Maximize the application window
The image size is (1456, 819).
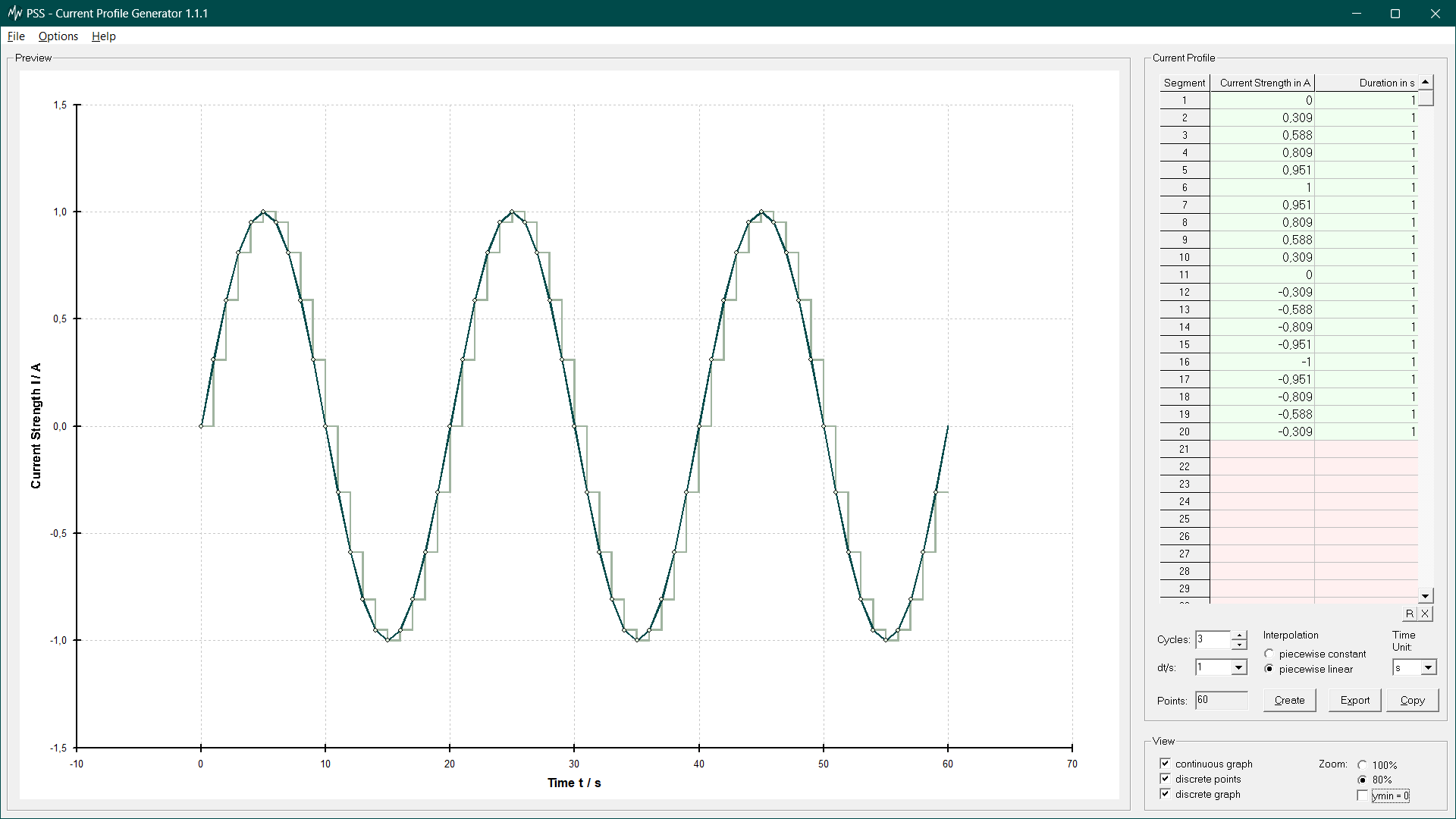pos(1395,13)
